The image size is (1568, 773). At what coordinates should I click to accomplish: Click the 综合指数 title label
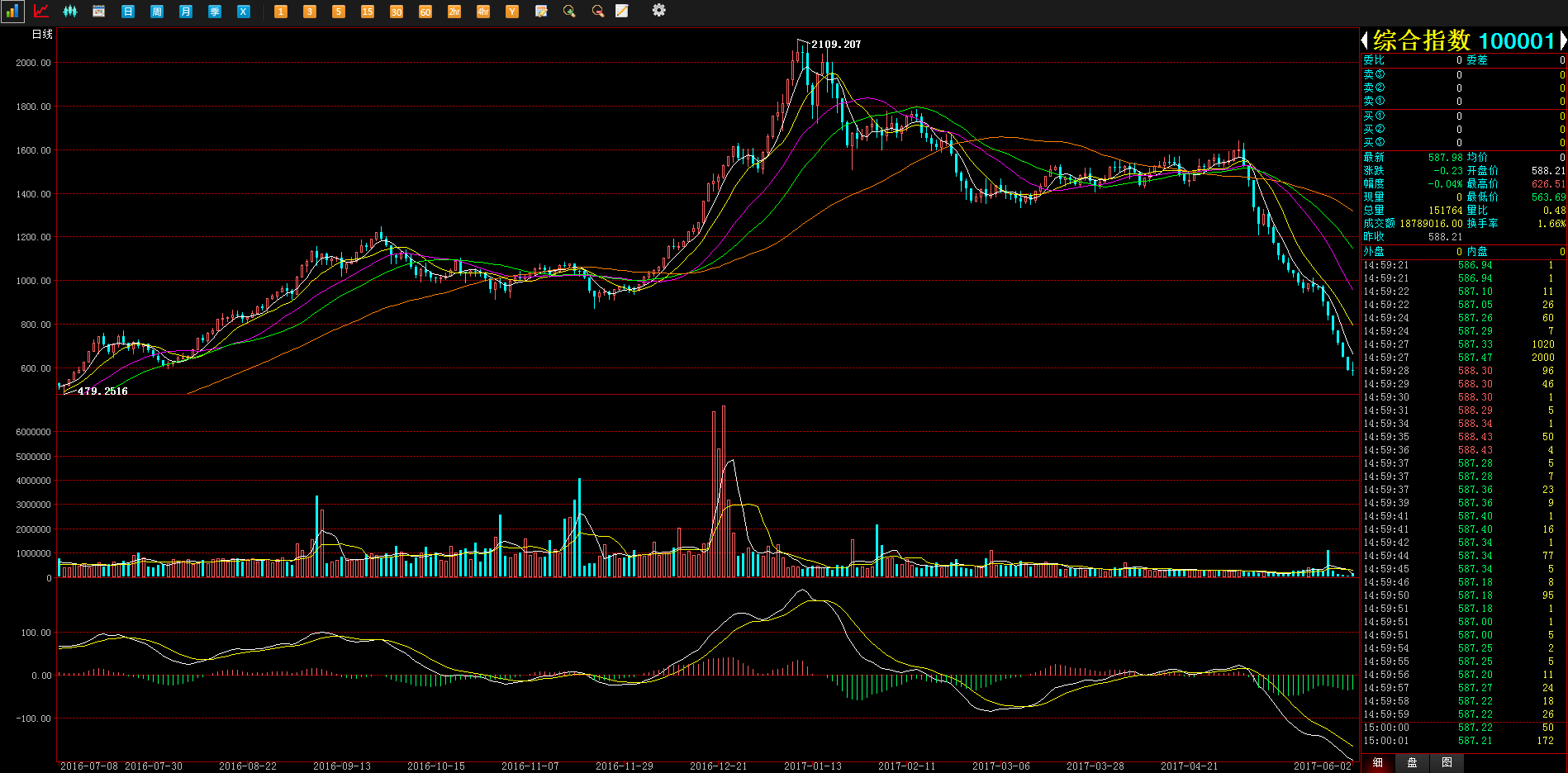(x=1422, y=40)
